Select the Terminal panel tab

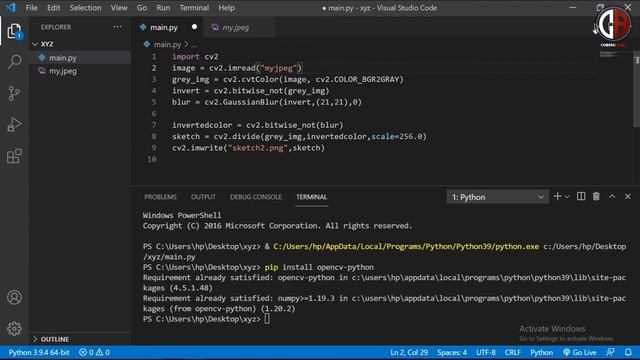click(x=311, y=197)
